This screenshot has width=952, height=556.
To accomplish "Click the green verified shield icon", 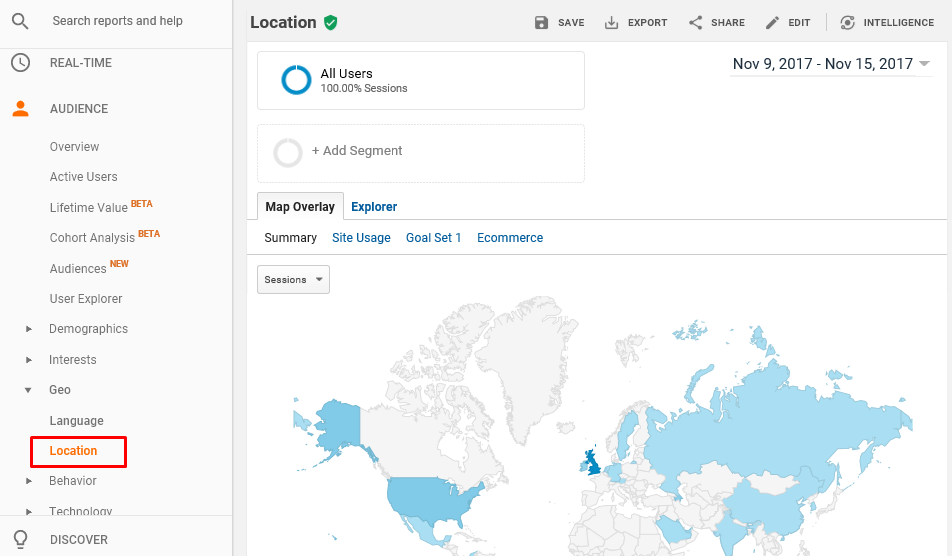I will 331,23.
